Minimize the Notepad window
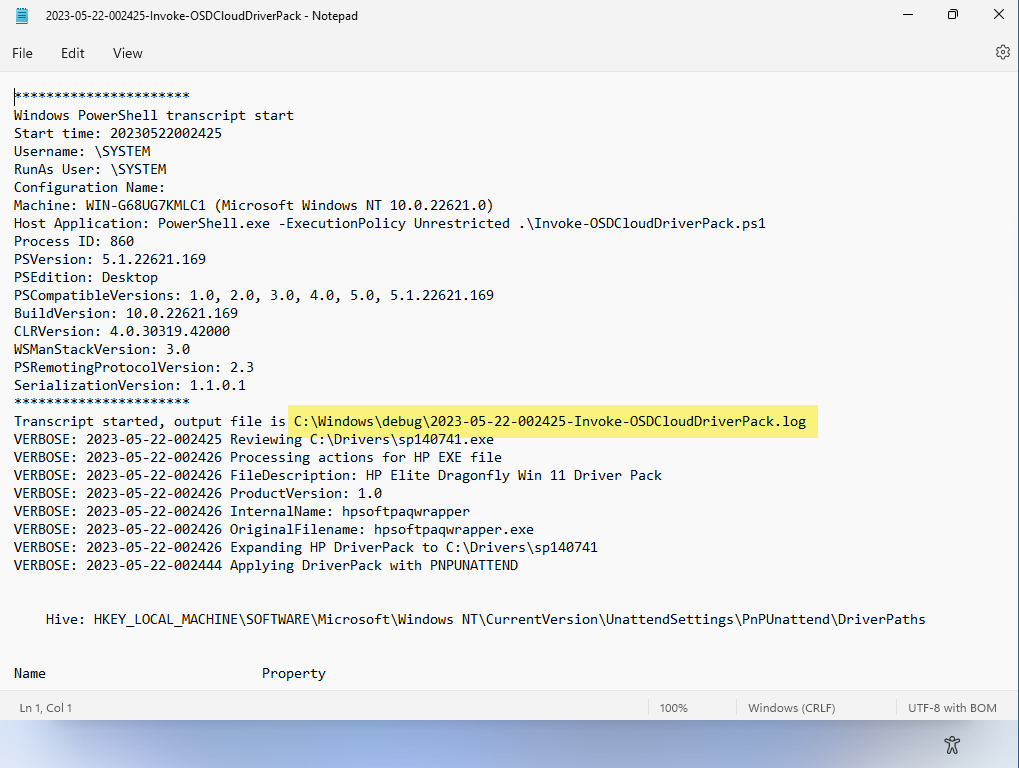The height and width of the screenshot is (768, 1019). [906, 15]
